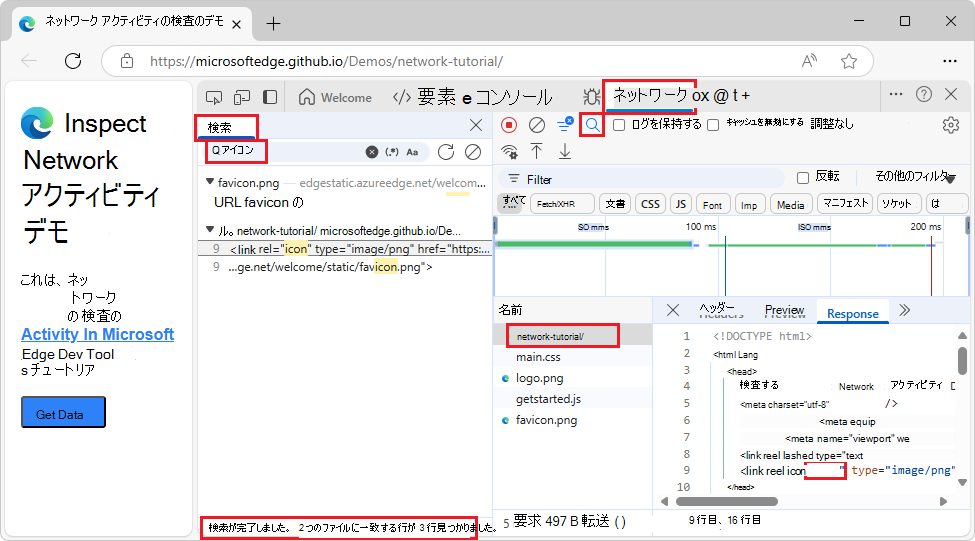
Task: Select the CSS filter
Action: [x=650, y=204]
